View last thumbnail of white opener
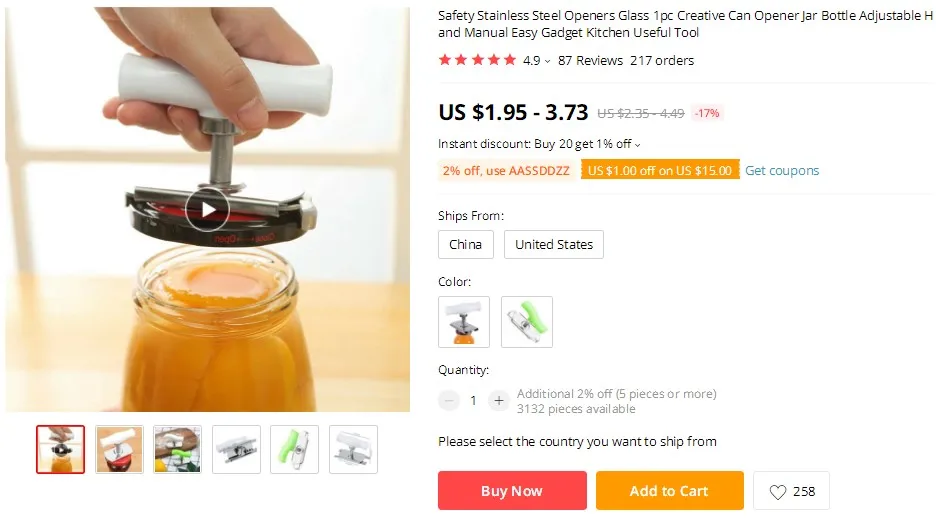936x522 pixels. coord(353,449)
